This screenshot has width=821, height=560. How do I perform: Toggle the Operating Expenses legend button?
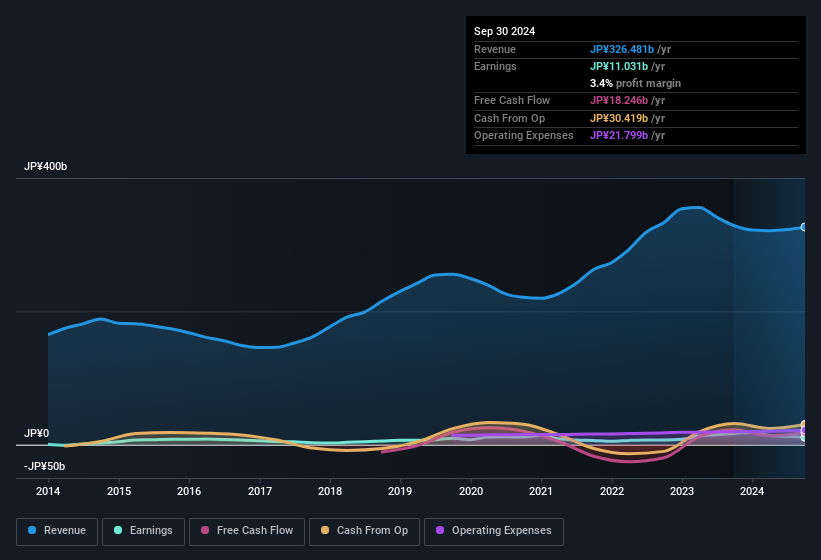pyautogui.click(x=494, y=531)
